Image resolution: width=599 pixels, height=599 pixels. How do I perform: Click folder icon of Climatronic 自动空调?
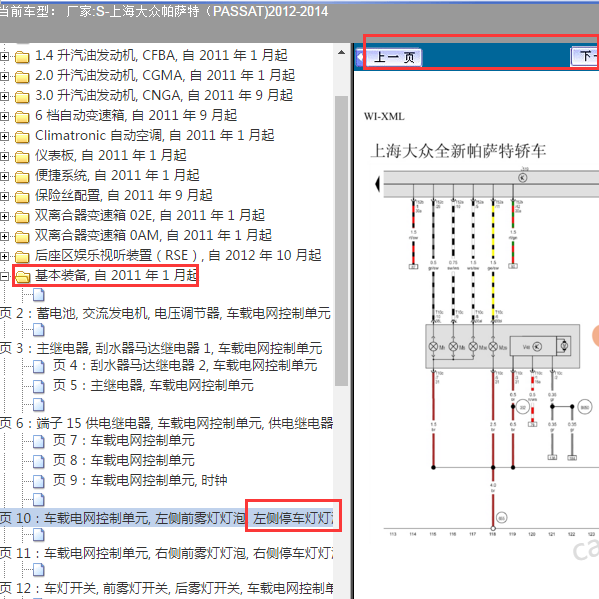click(22, 136)
